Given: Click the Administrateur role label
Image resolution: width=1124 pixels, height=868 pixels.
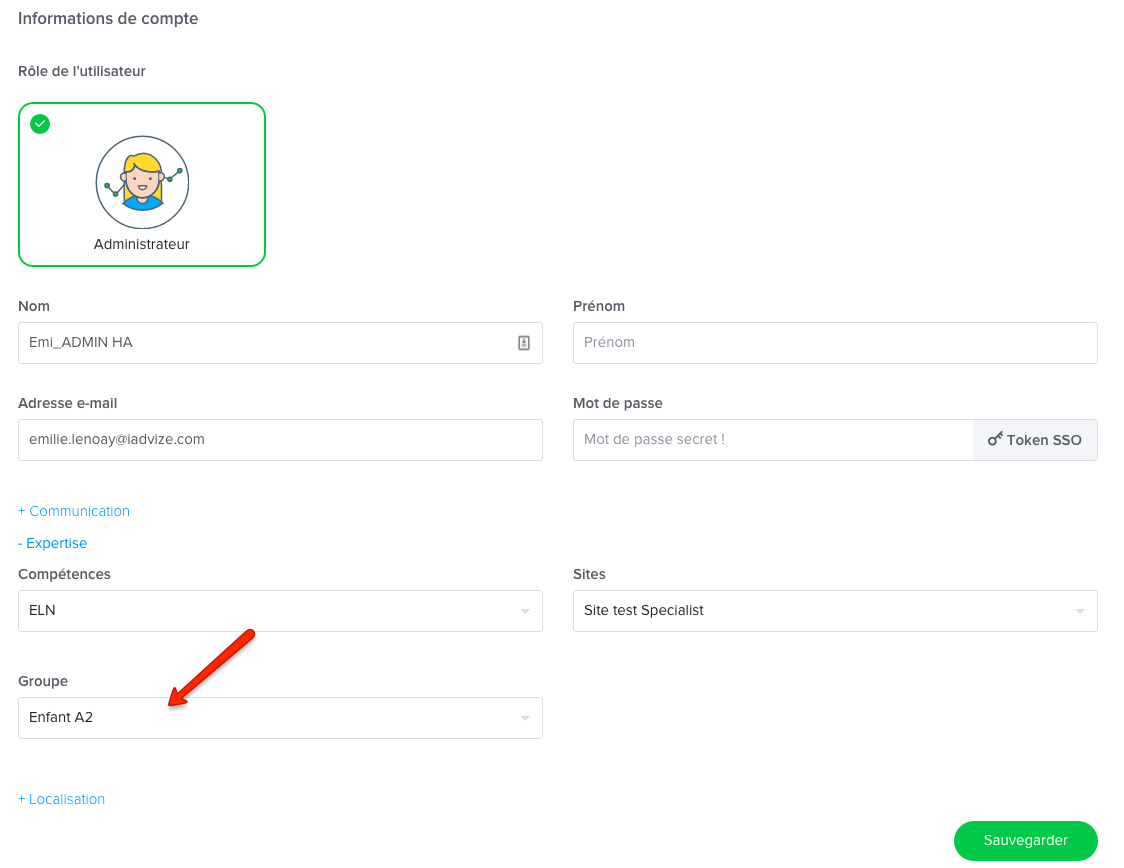Looking at the screenshot, I should point(141,244).
